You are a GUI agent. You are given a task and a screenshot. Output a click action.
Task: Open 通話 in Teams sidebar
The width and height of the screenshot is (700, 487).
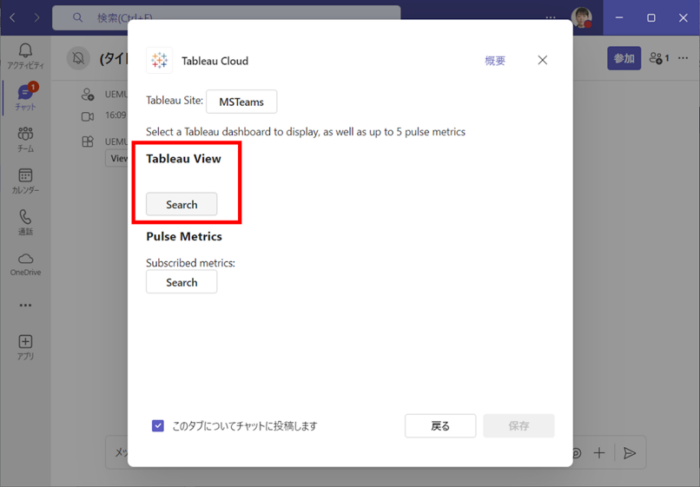pos(25,222)
